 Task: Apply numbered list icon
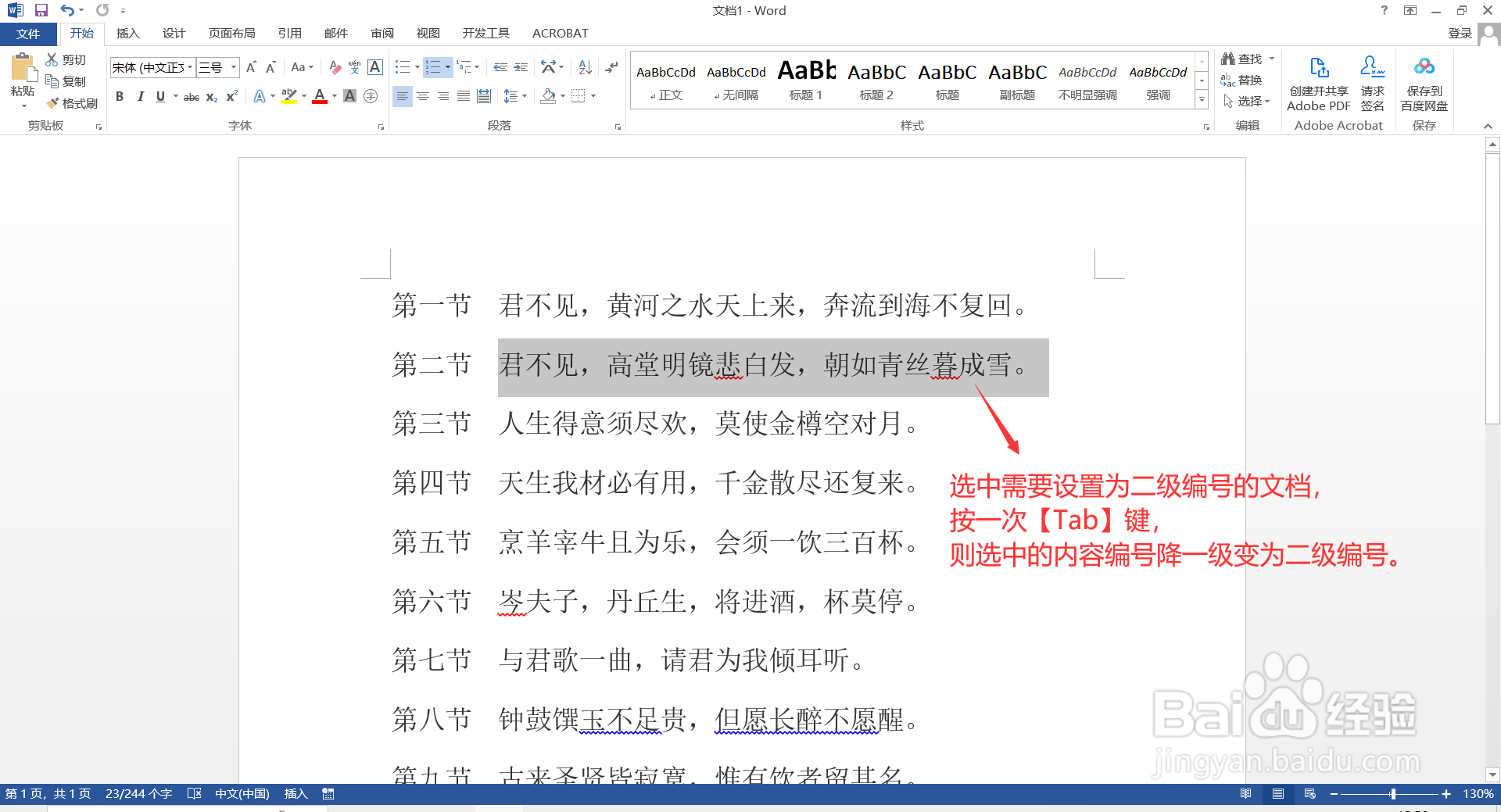click(433, 67)
